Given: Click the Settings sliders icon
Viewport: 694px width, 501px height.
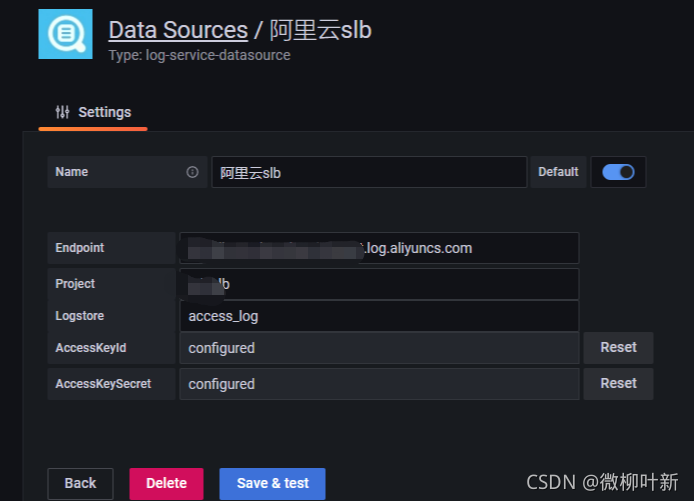Looking at the screenshot, I should (x=62, y=112).
